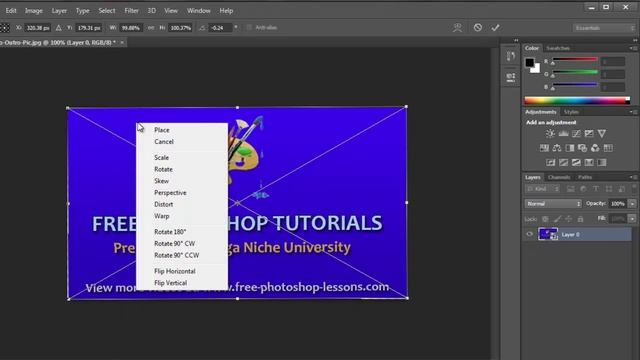Choose Flip Horizontal from the context menu
The height and width of the screenshot is (360, 640).
pos(175,271)
